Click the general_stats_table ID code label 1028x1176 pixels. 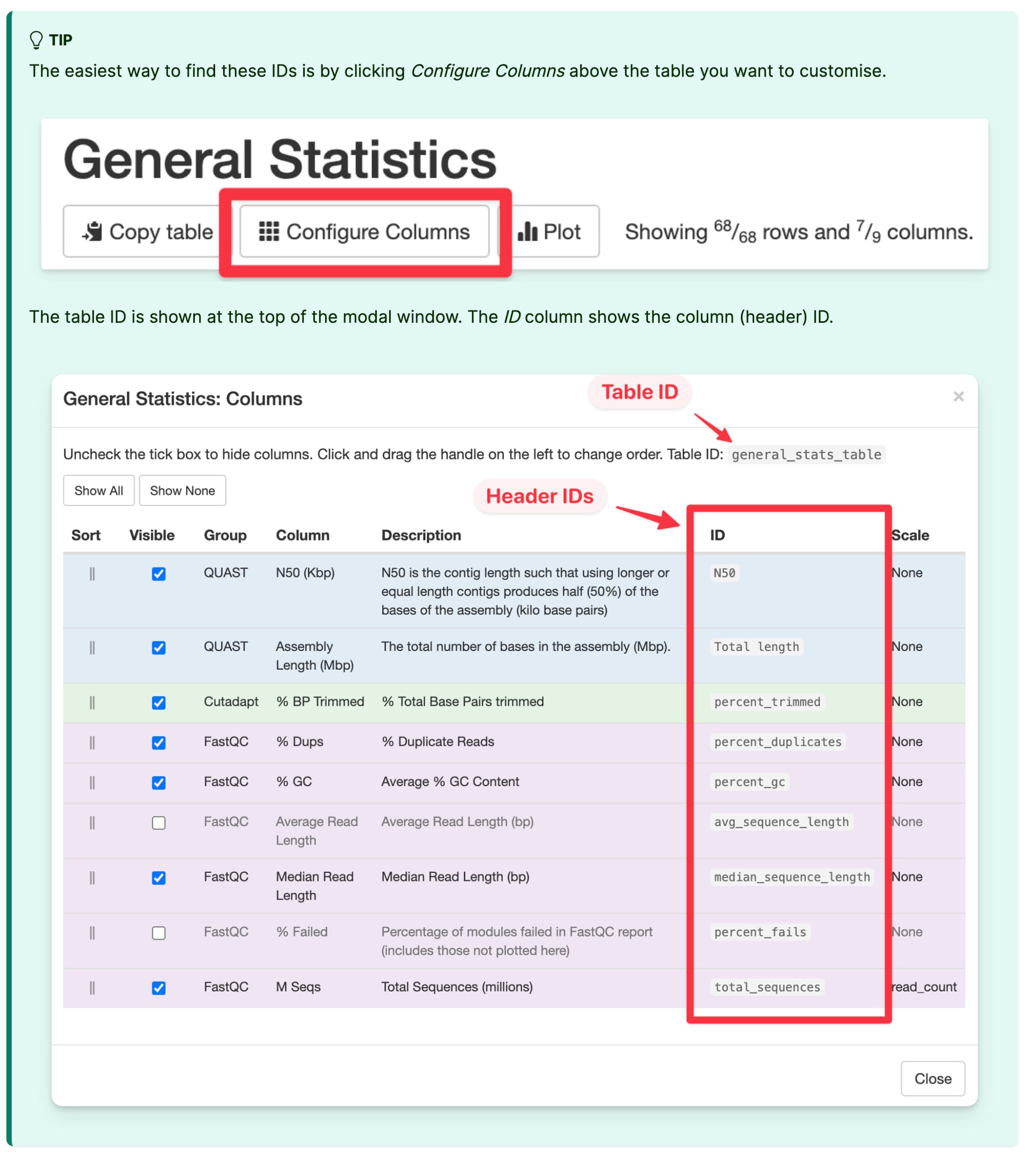pos(806,454)
